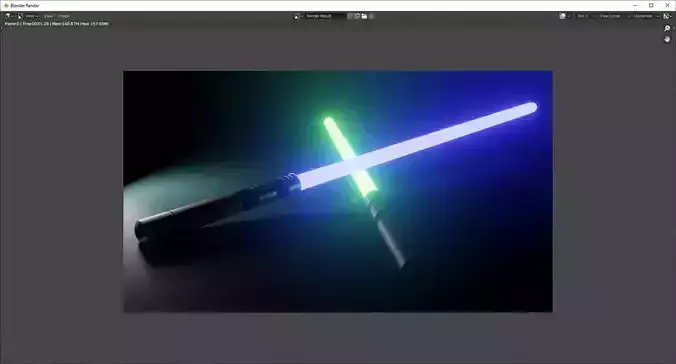This screenshot has height=364, width=676.
Task: Click the Render Result image name field
Action: click(325, 16)
